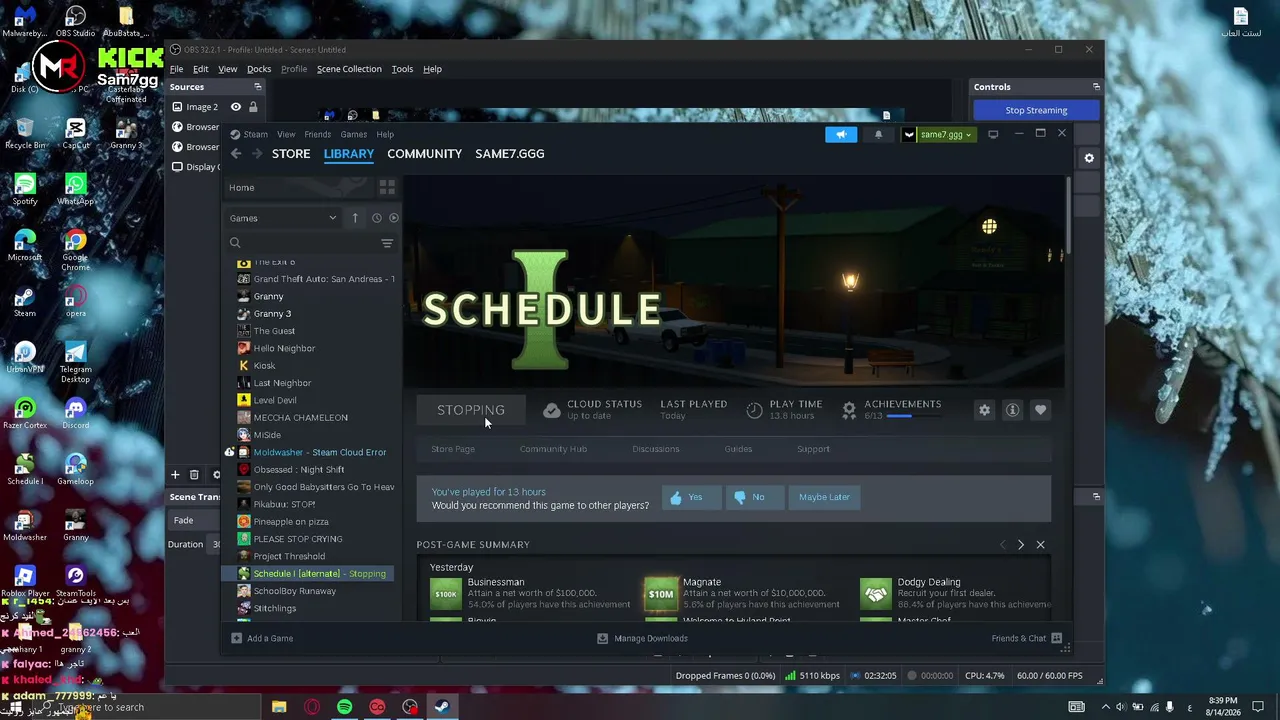Toggle visibility of Image 2 source
This screenshot has width=1280, height=720.
tap(236, 107)
